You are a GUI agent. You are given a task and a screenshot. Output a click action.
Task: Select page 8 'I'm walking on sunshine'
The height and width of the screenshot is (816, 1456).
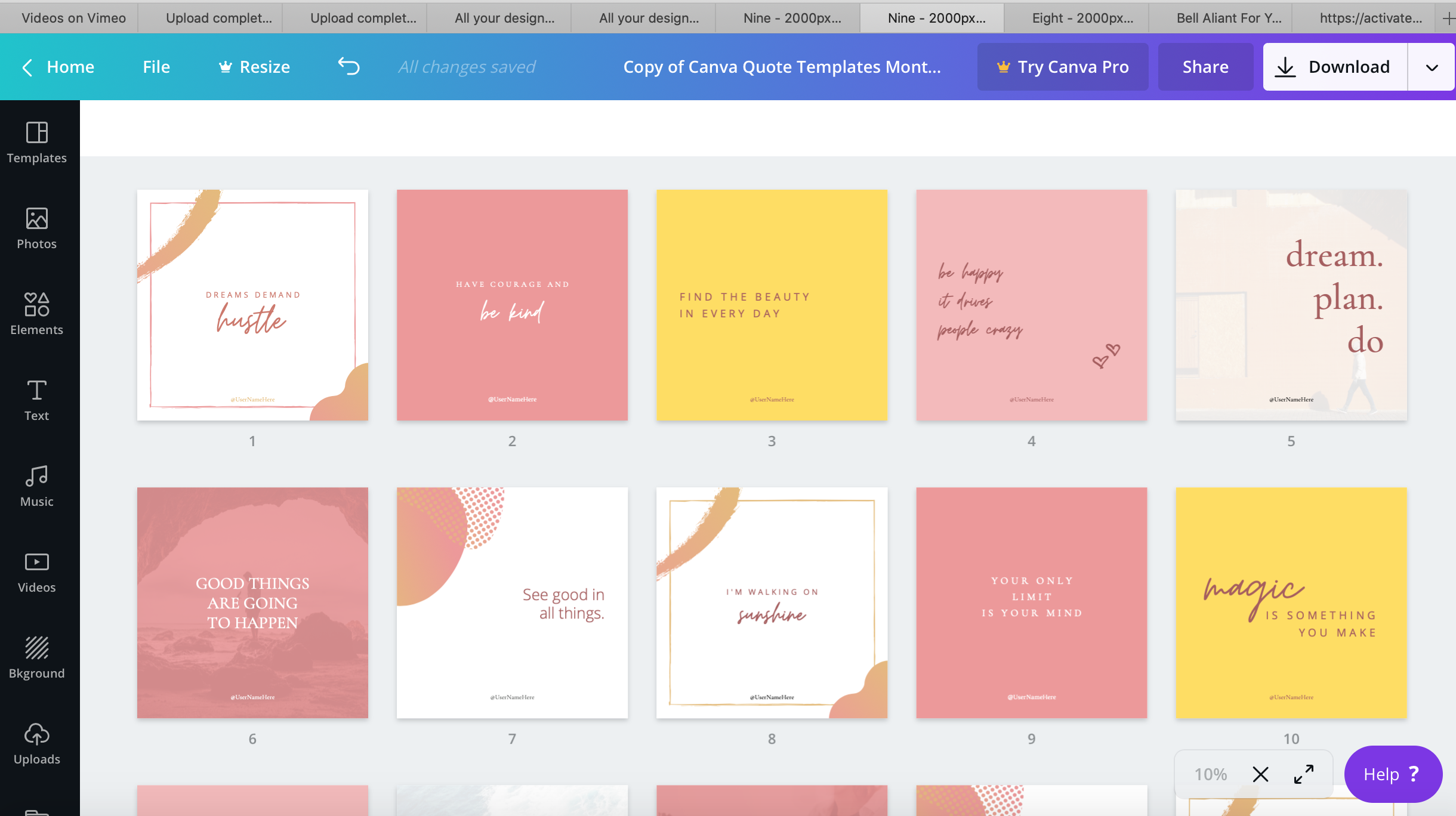(x=772, y=602)
